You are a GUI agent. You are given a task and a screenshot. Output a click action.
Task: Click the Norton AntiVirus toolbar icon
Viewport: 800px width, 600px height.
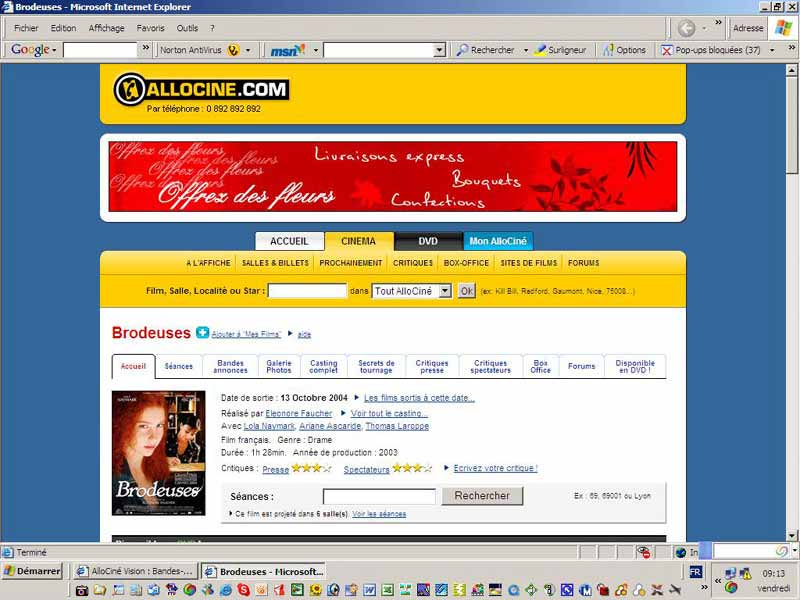click(231, 50)
